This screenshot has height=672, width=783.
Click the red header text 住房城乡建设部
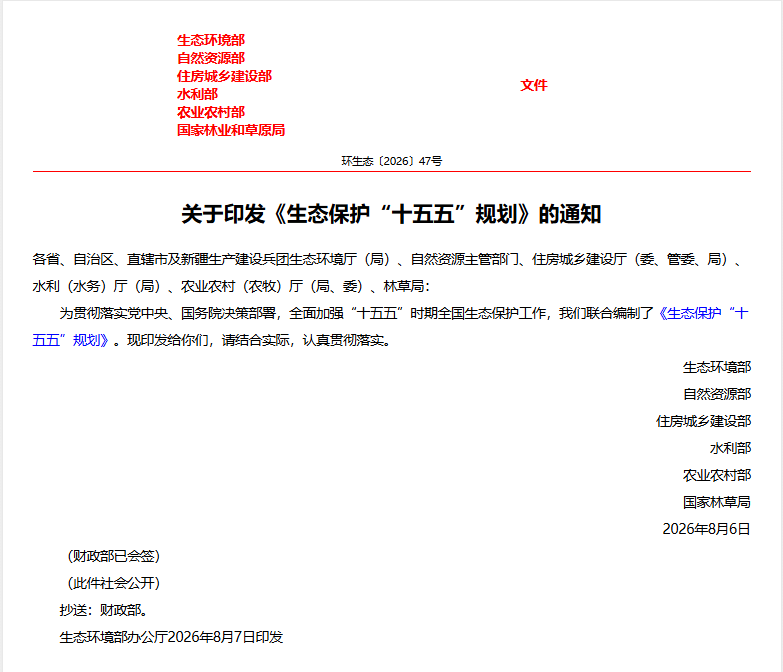tap(224, 76)
